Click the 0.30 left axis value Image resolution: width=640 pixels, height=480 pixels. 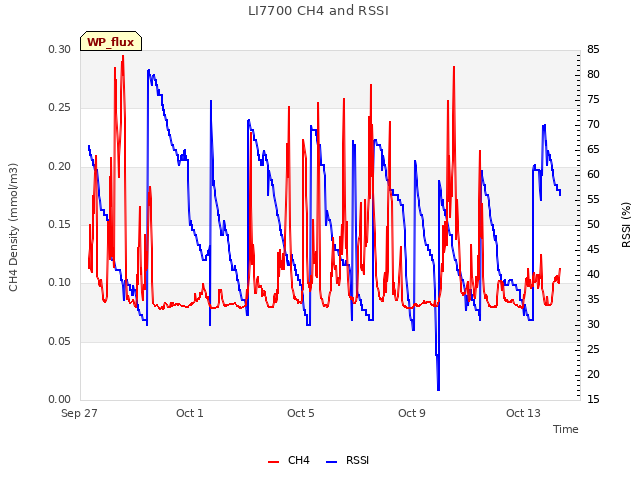[60, 49]
